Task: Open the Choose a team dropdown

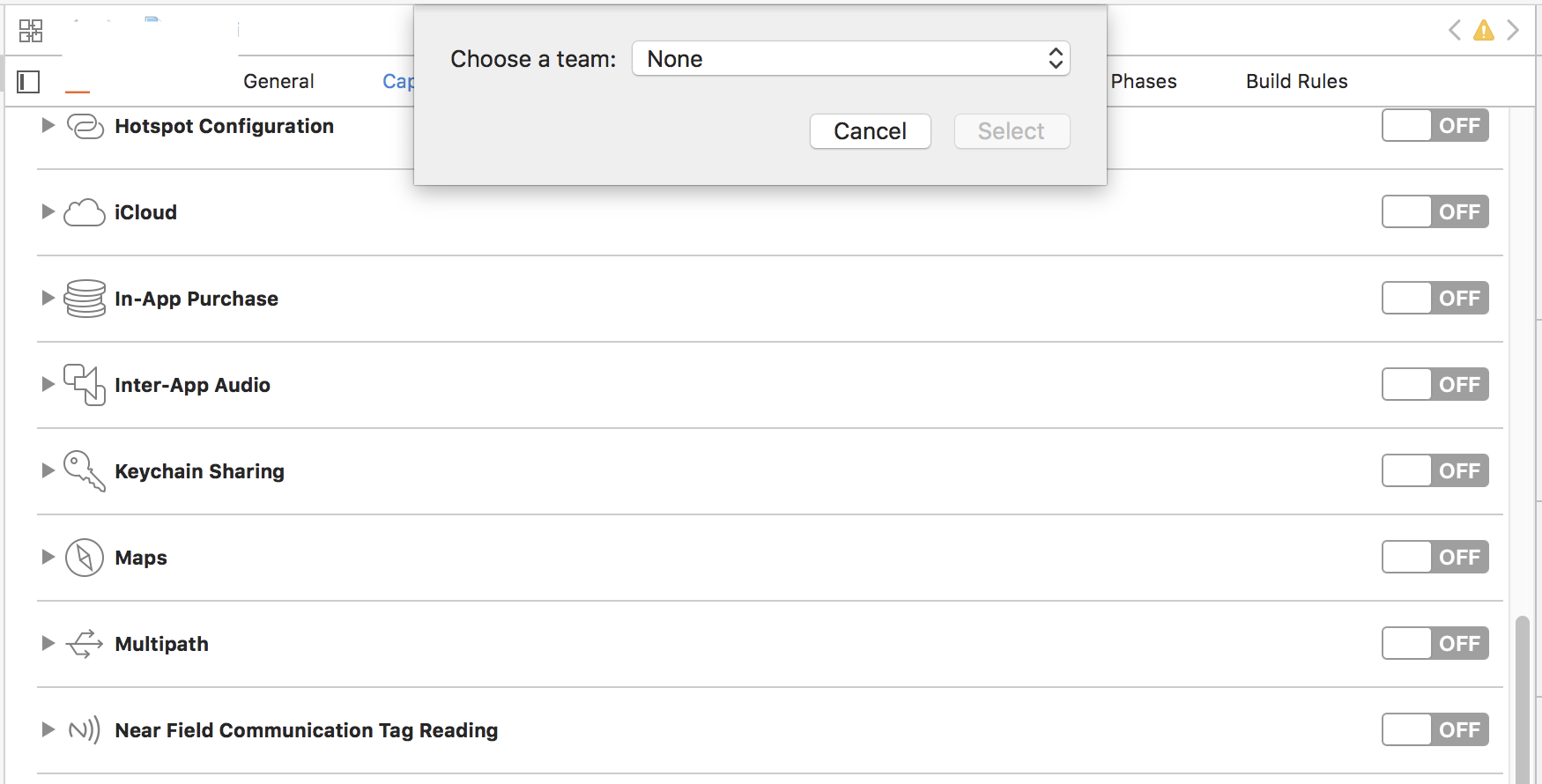Action: [x=850, y=59]
